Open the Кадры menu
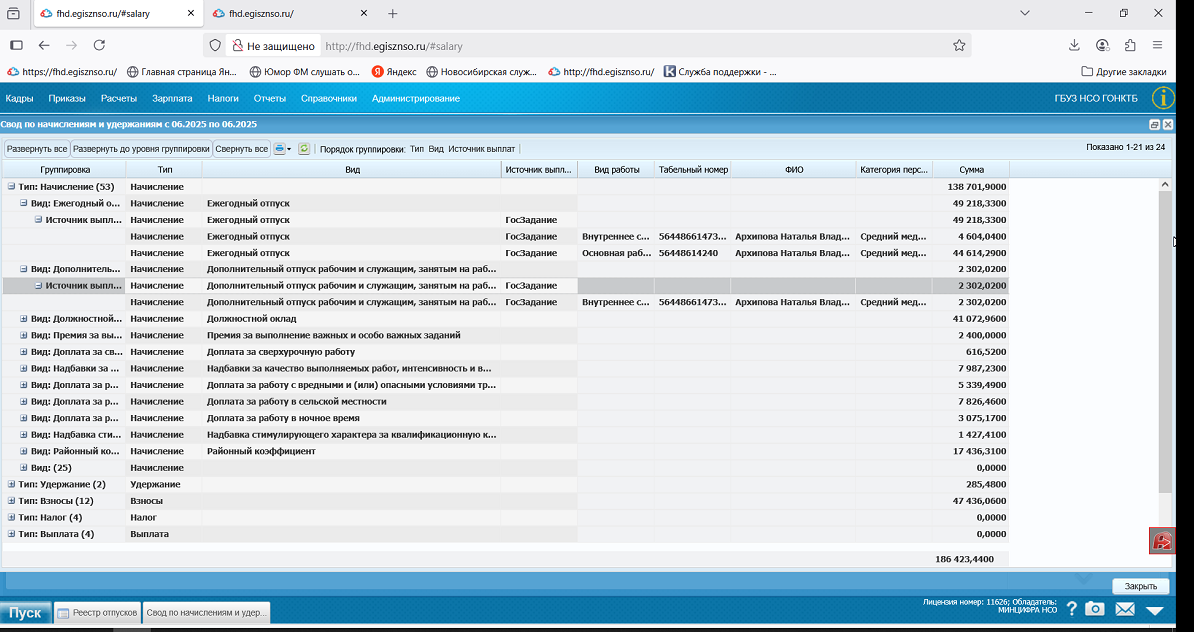 click(20, 98)
